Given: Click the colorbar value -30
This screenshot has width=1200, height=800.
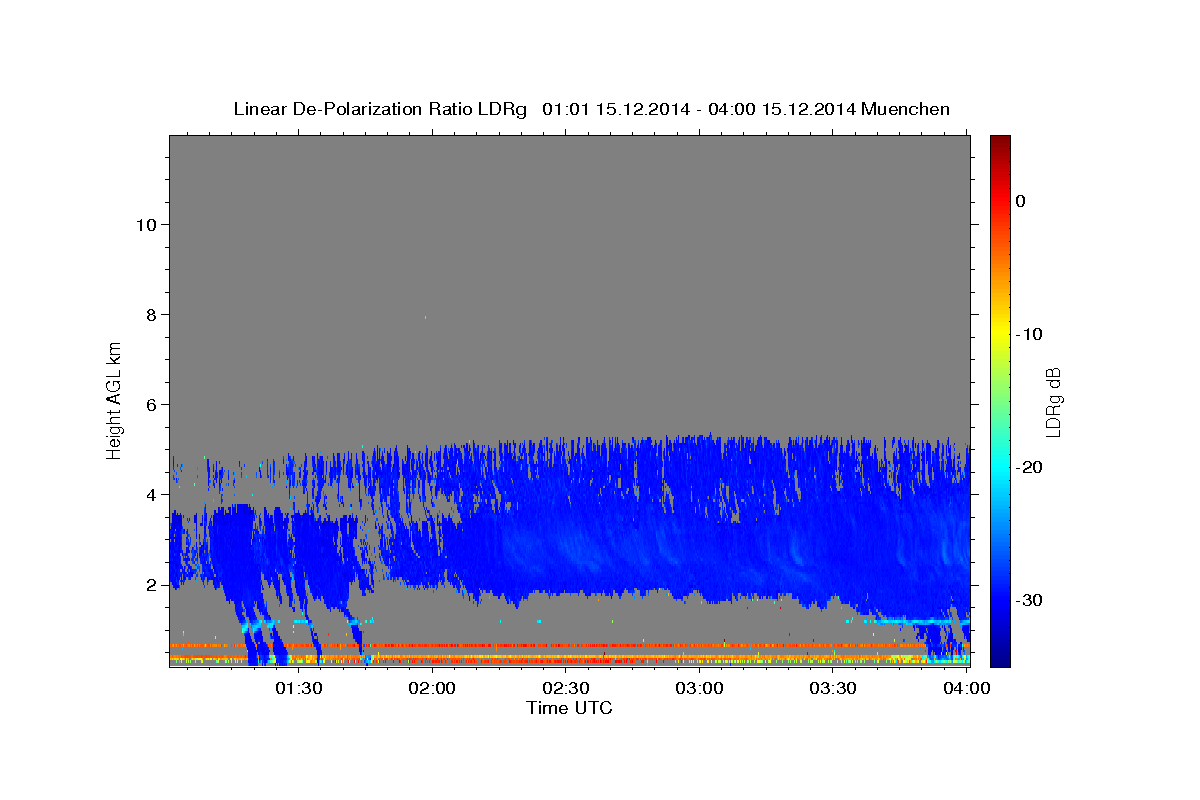Looking at the screenshot, I should pyautogui.click(x=1028, y=600).
